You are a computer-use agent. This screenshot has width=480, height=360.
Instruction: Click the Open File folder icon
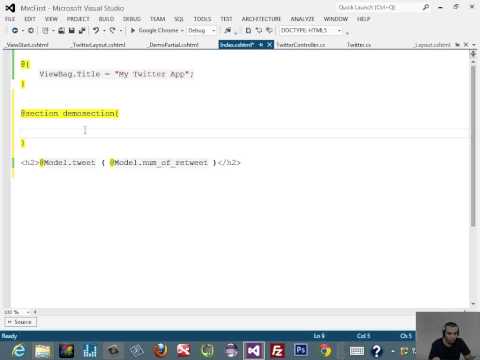[61, 30]
